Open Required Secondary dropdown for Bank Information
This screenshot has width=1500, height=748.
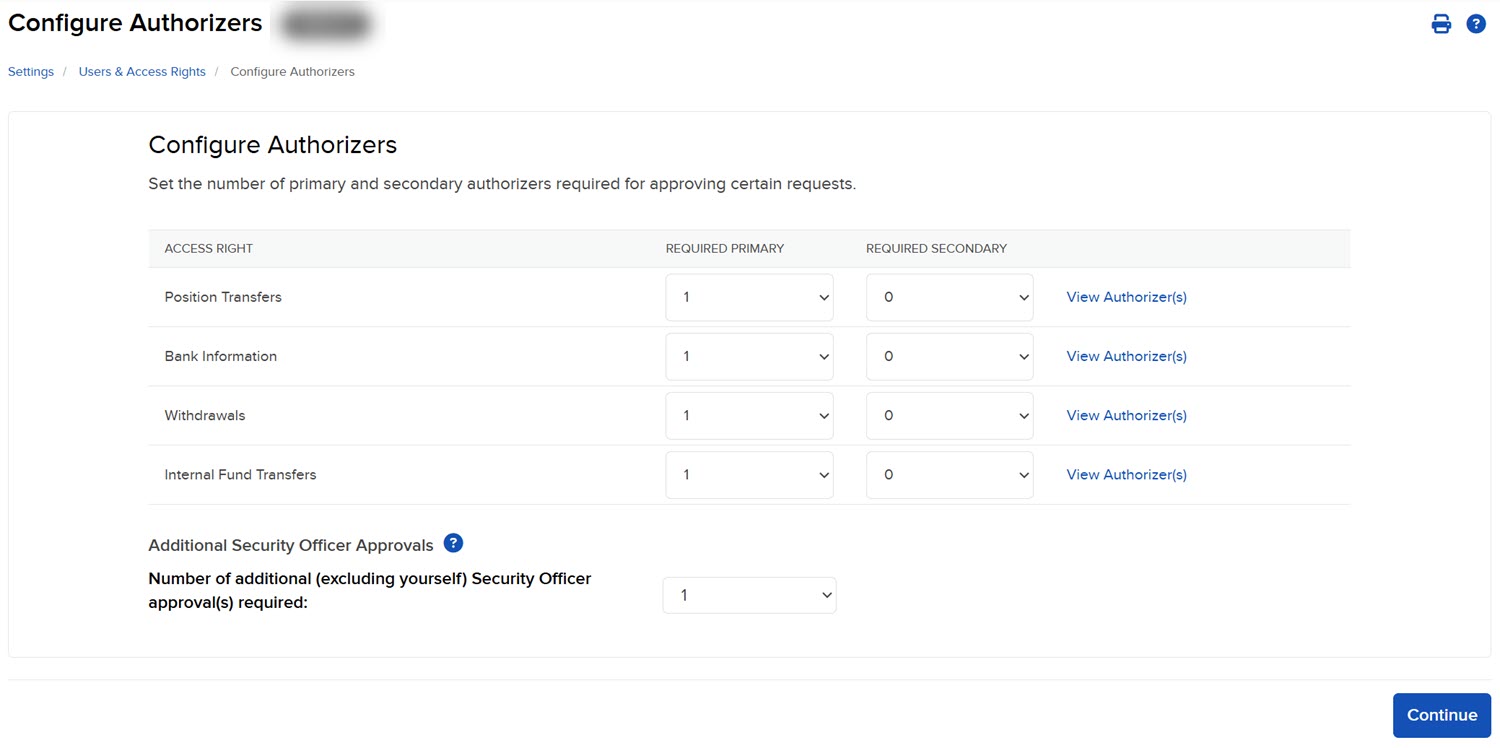coord(949,356)
